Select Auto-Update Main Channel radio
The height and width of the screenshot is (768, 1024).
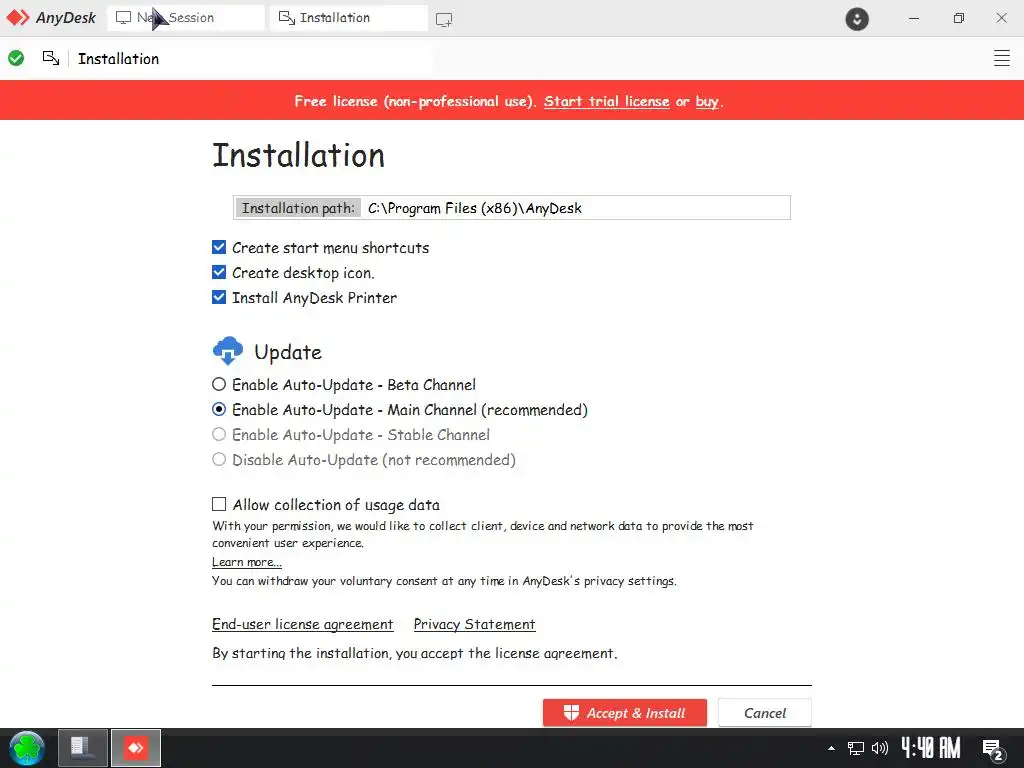pyautogui.click(x=219, y=409)
